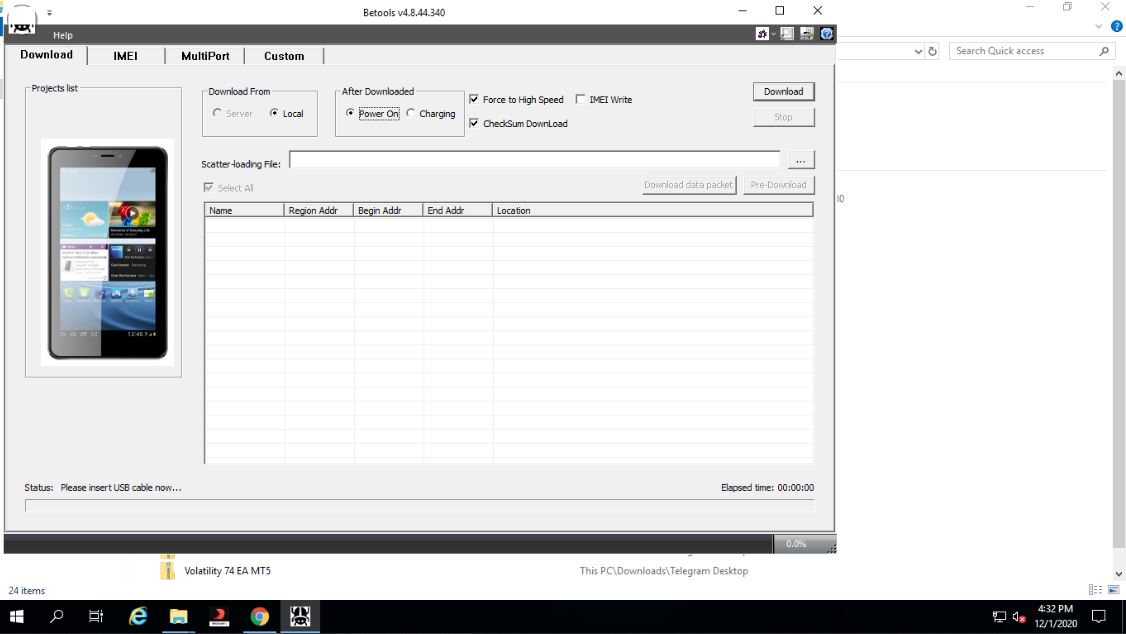Screen dimensions: 1126x634
Task: Open the MultiPort tab
Action: (x=205, y=56)
